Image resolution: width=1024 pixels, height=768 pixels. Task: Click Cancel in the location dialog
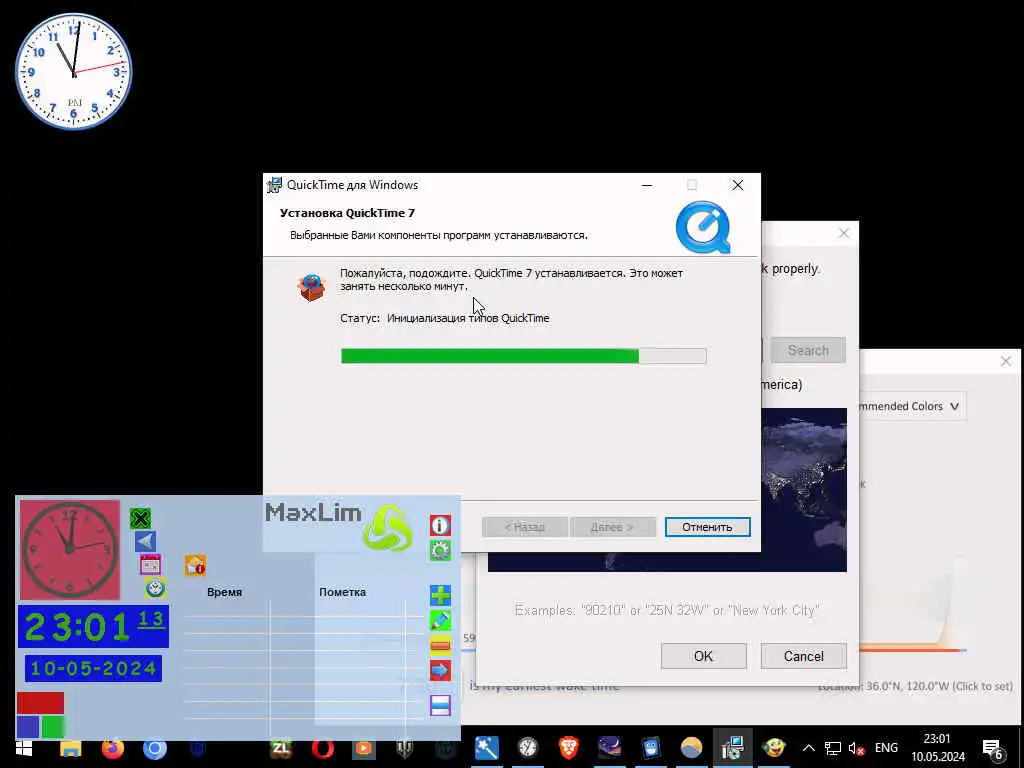coord(803,656)
